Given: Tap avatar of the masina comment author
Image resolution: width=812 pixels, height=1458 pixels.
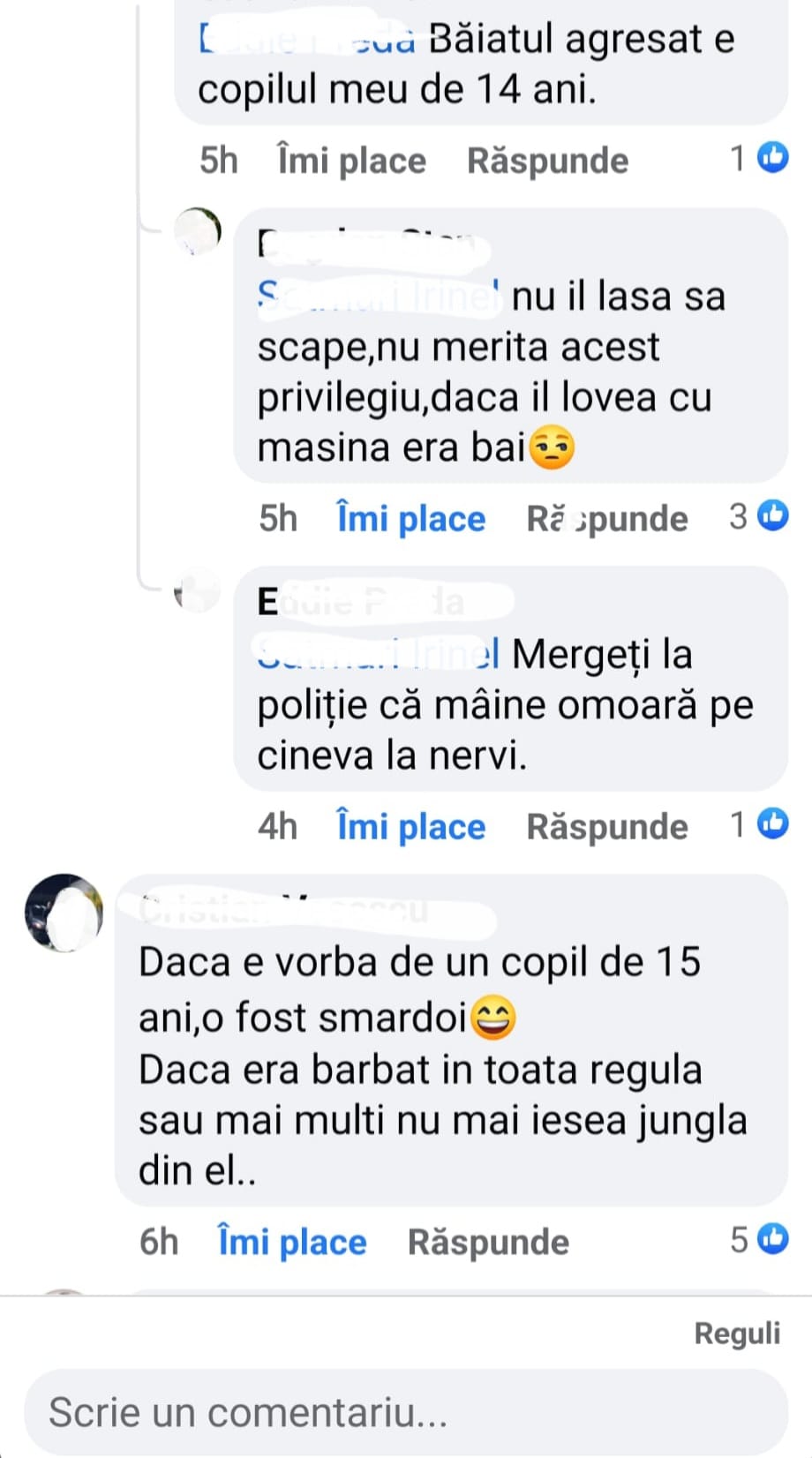Looking at the screenshot, I should coord(196,233).
